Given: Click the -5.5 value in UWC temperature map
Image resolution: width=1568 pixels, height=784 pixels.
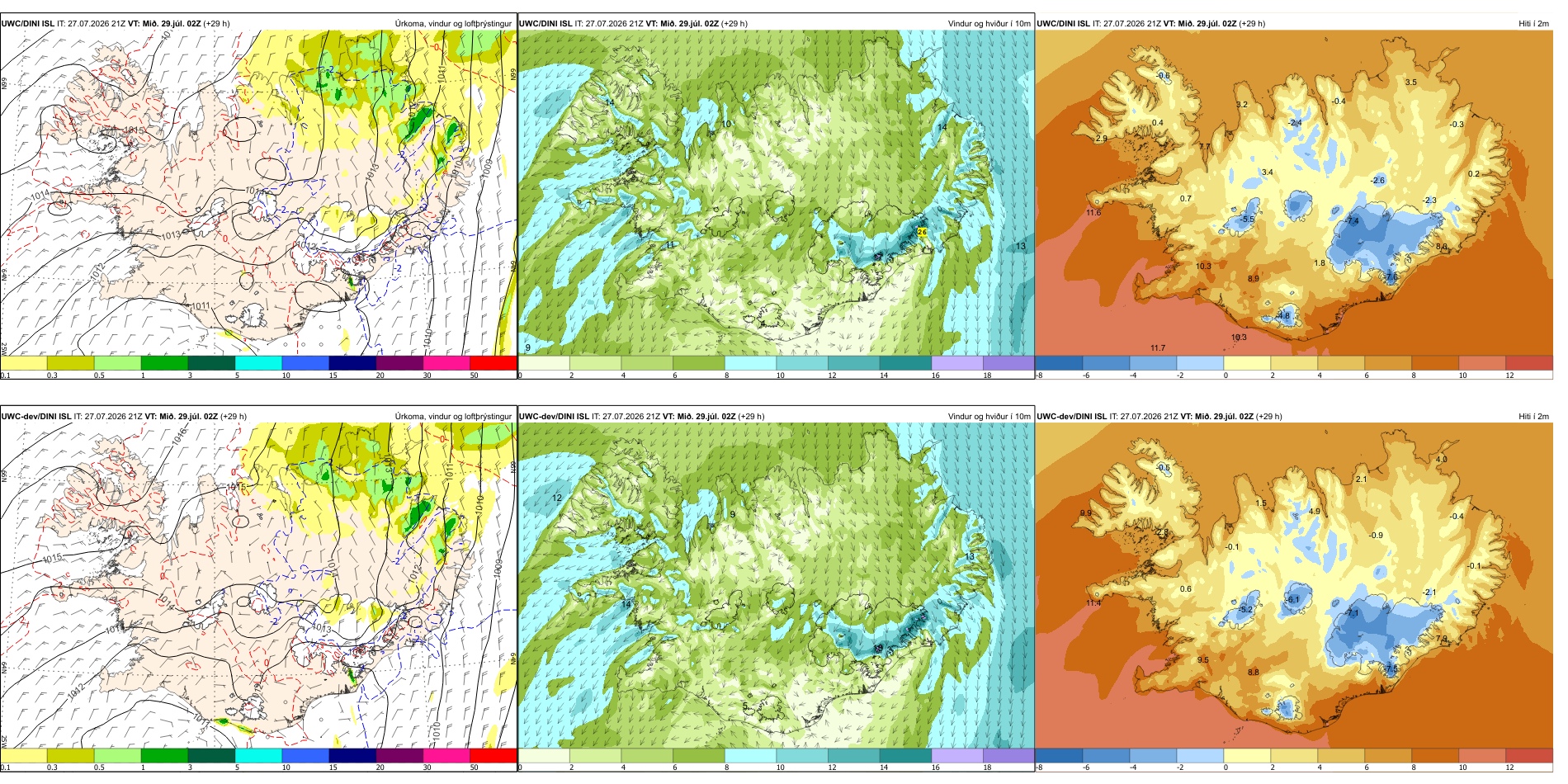Looking at the screenshot, I should click(x=1246, y=220).
